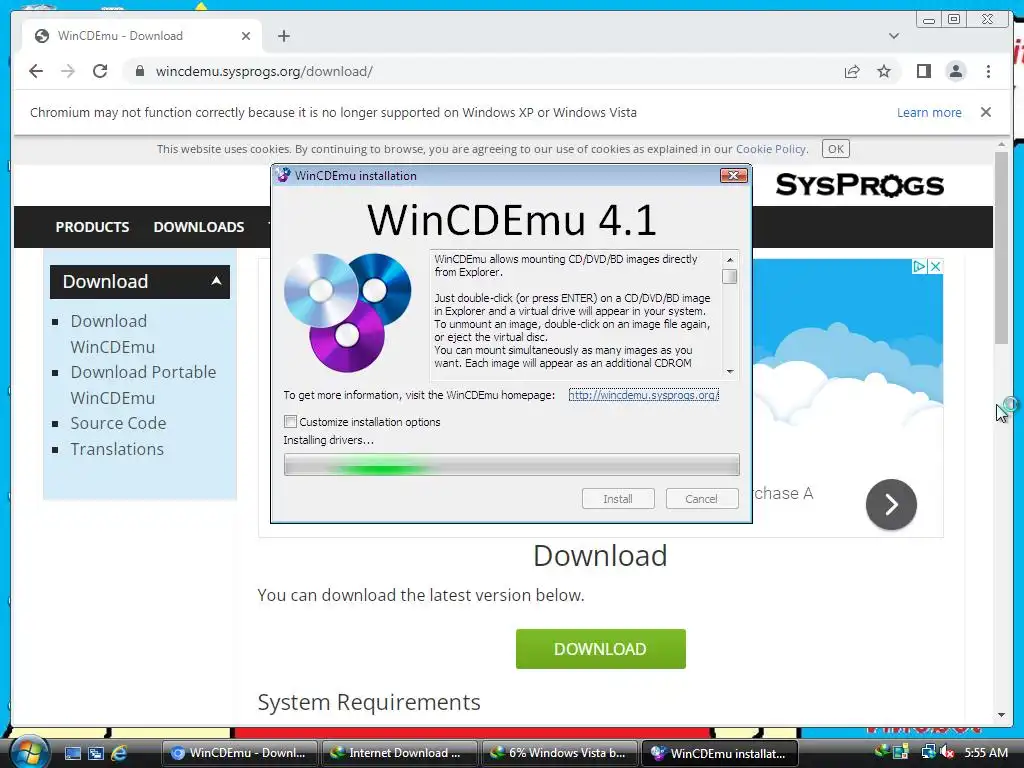This screenshot has width=1024, height=768.
Task: Open Chromium three-dot menu
Action: [988, 71]
